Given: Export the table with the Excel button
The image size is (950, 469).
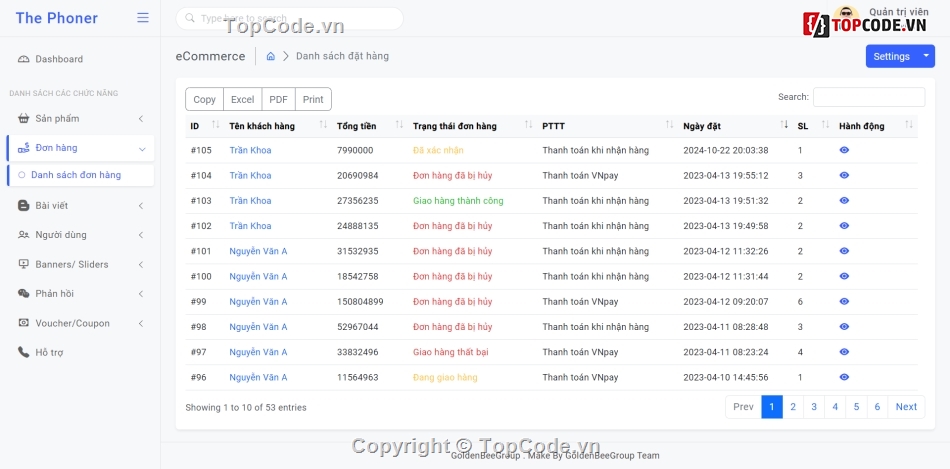Looking at the screenshot, I should [243, 99].
